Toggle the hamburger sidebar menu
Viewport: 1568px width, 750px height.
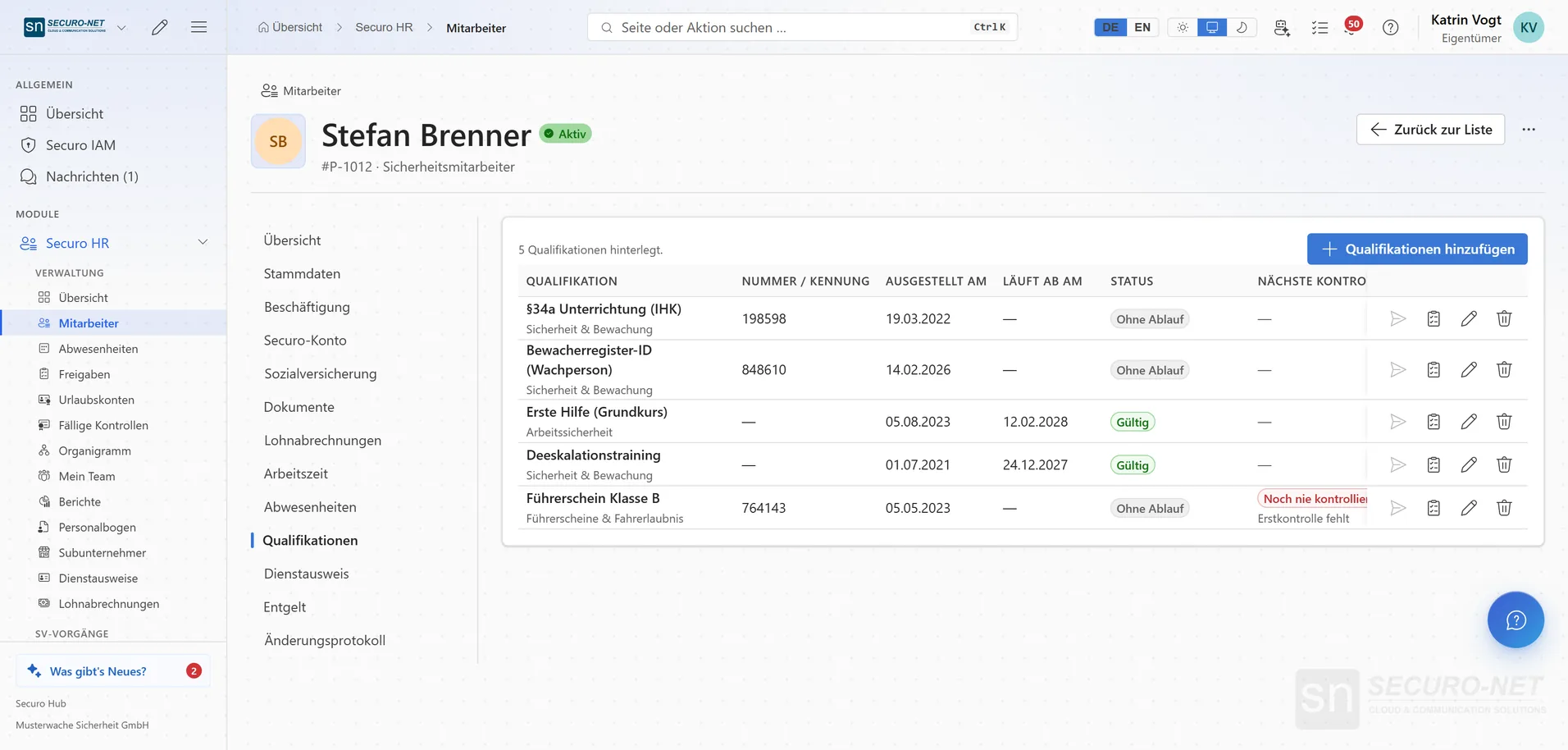198,27
